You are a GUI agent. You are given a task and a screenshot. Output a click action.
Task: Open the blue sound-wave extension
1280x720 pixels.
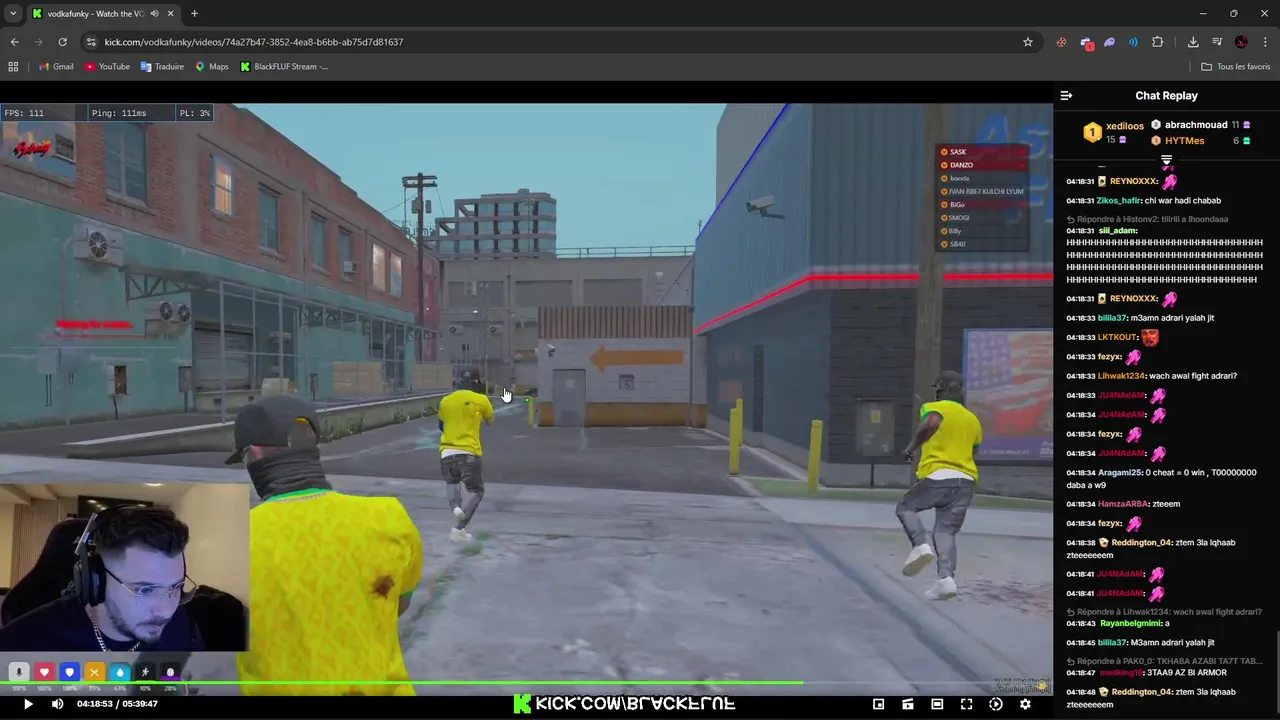pyautogui.click(x=1133, y=42)
